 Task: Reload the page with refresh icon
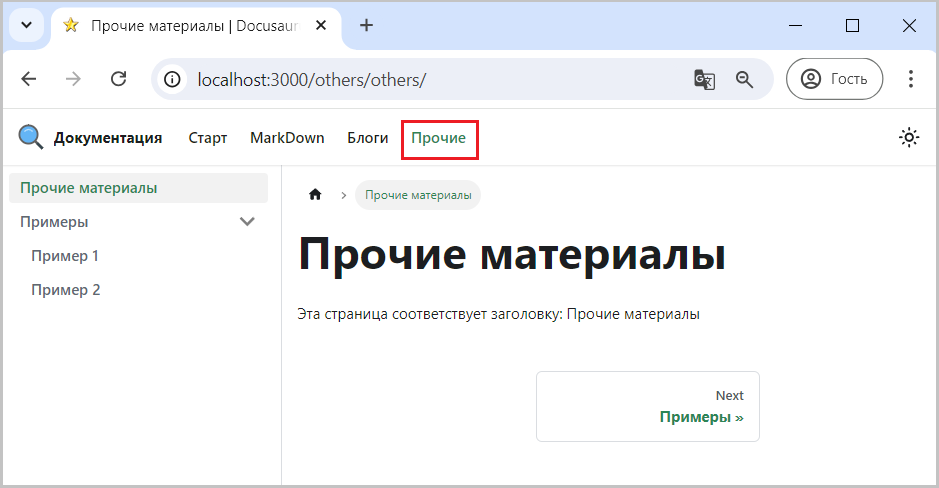(x=119, y=79)
